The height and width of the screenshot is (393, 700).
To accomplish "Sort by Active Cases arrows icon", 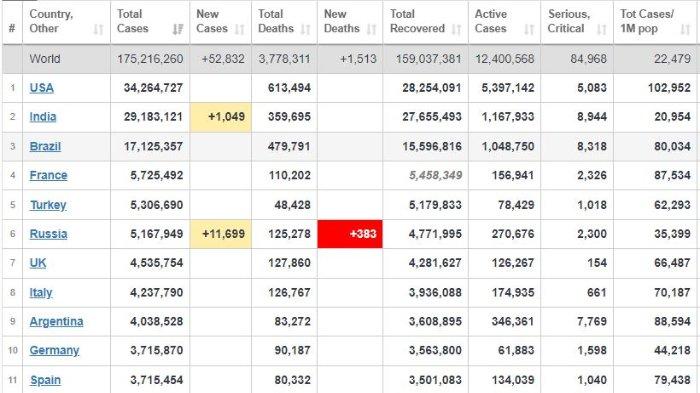I will 529,29.
